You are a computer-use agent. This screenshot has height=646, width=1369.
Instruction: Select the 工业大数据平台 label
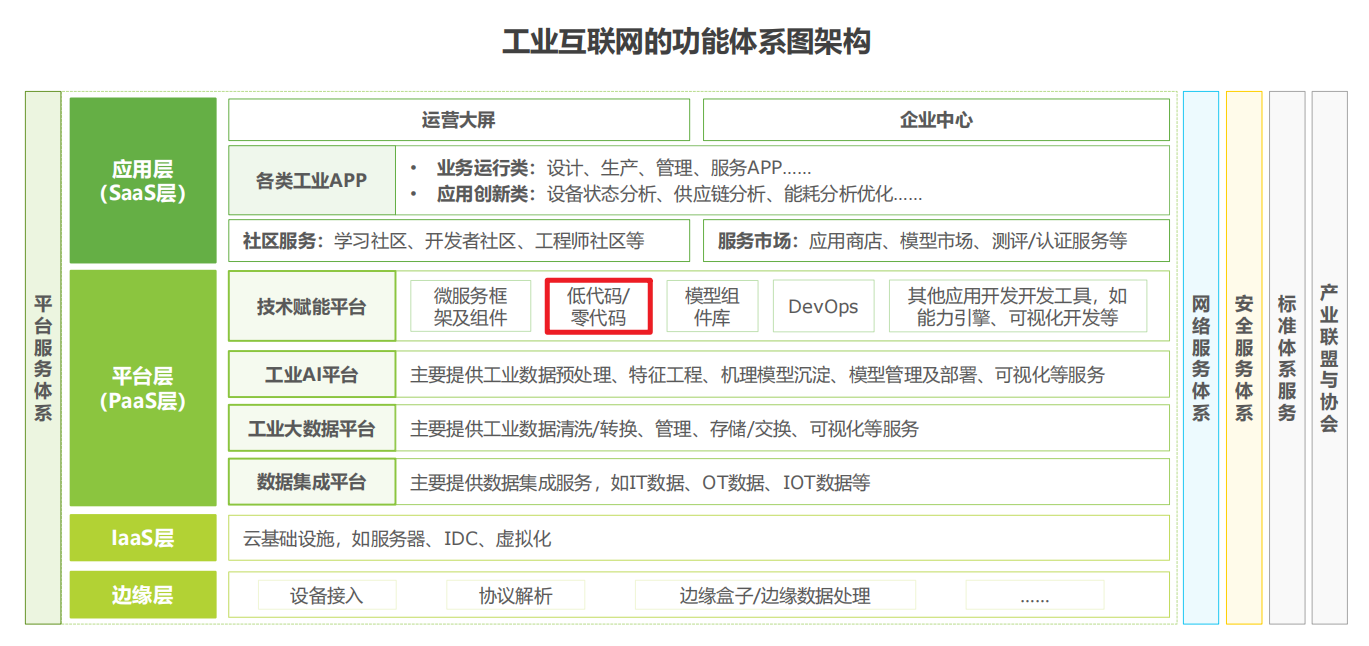pos(312,429)
